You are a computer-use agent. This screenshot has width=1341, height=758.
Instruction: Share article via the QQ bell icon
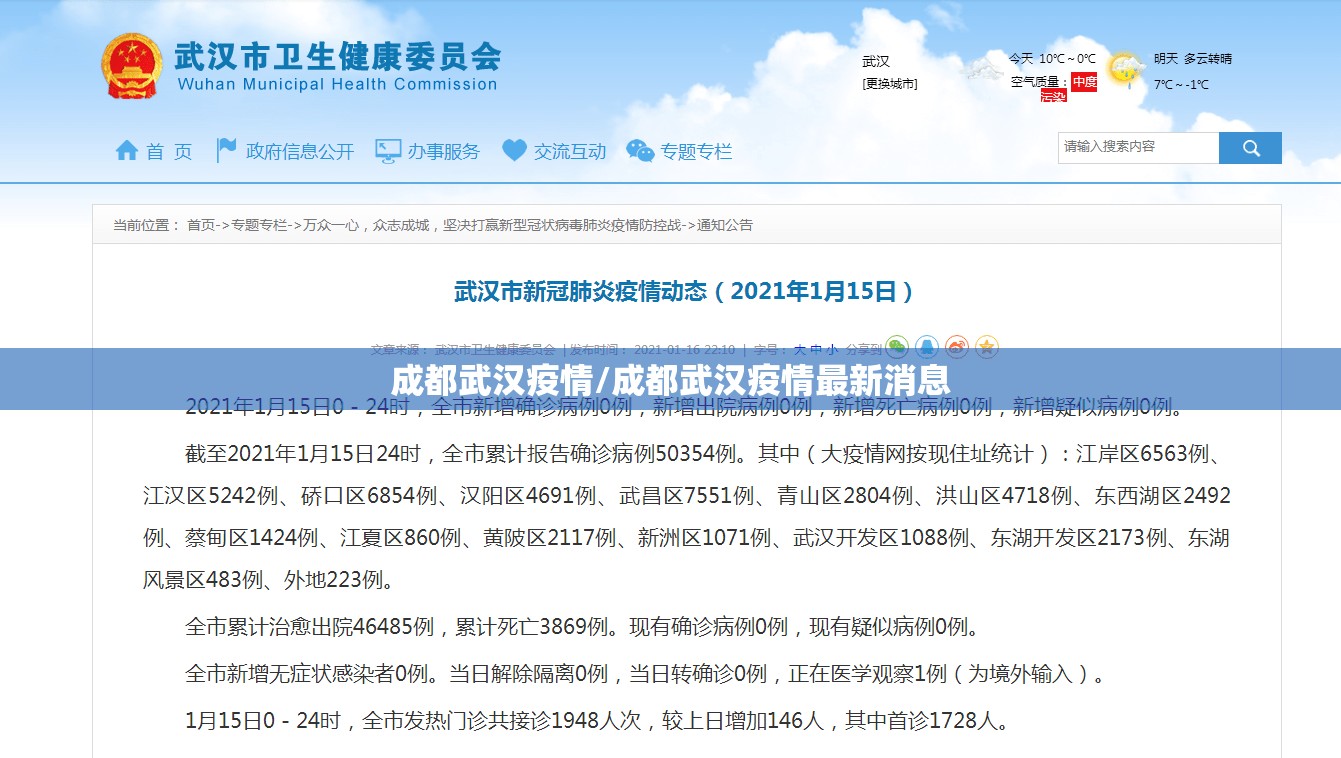click(x=927, y=347)
